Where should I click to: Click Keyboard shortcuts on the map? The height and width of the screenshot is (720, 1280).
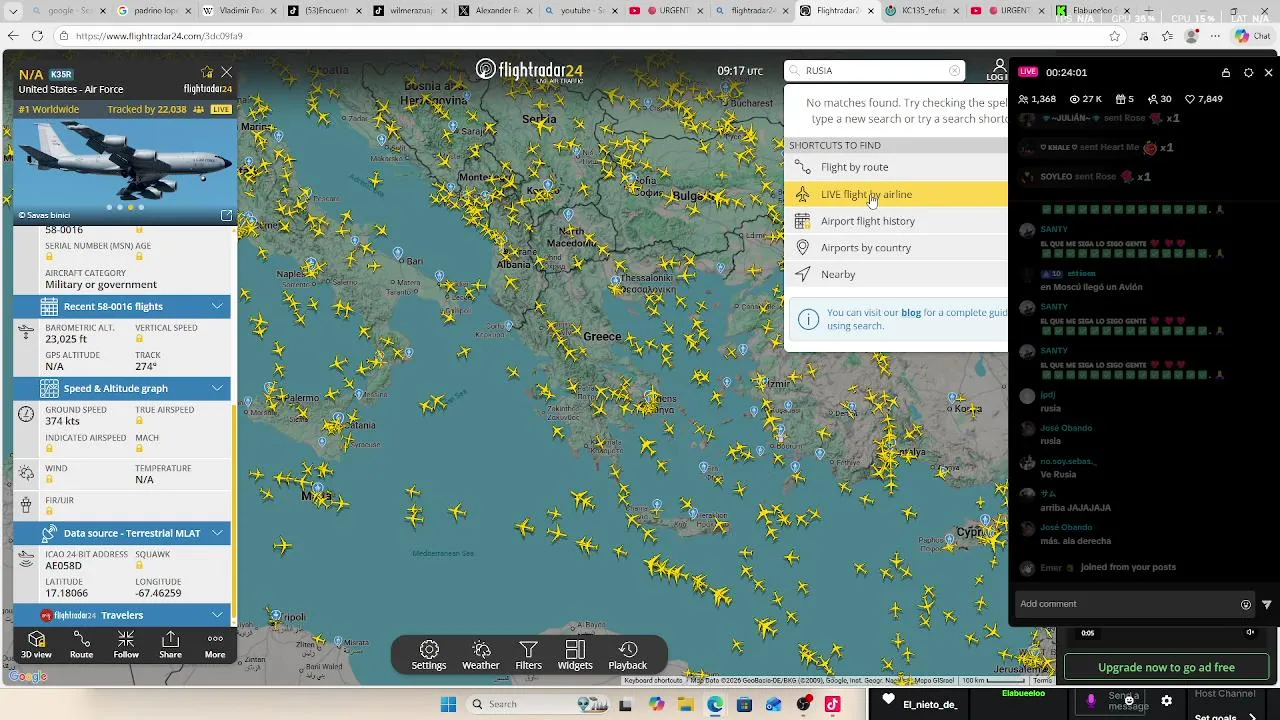point(654,681)
